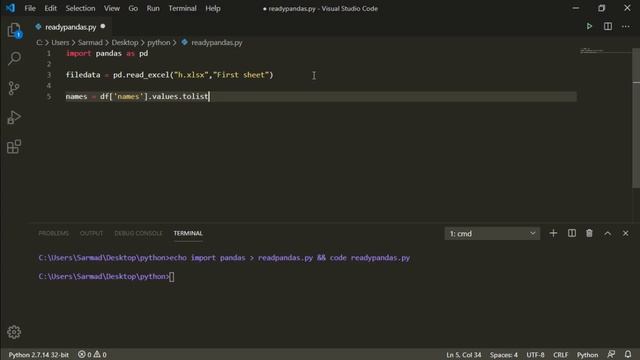Expand the Desktop breadcrumb segment
Screen dimensions: 640x360
click(125, 42)
